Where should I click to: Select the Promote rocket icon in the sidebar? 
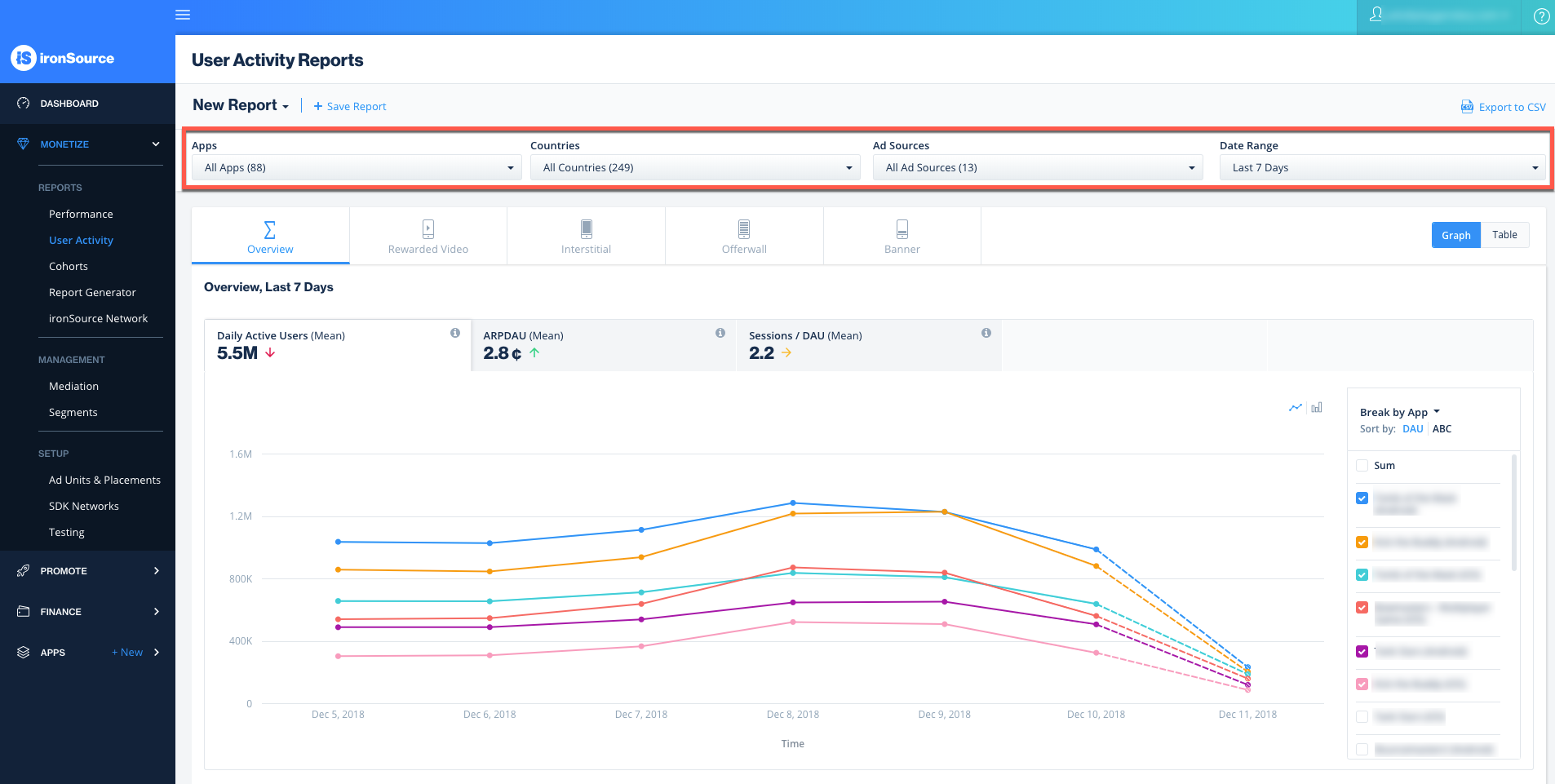click(x=23, y=570)
